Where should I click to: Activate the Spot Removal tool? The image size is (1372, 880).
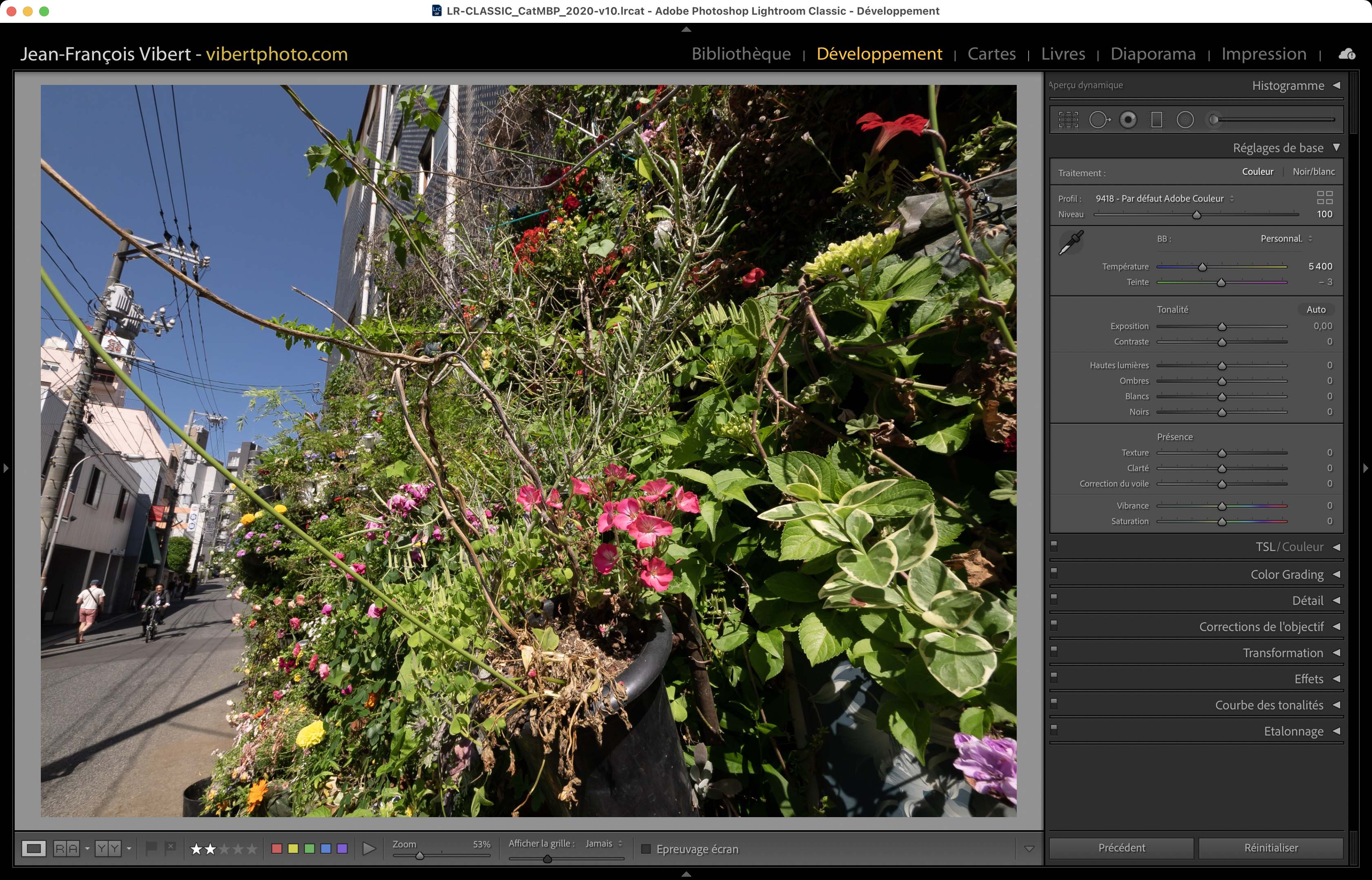(1099, 120)
